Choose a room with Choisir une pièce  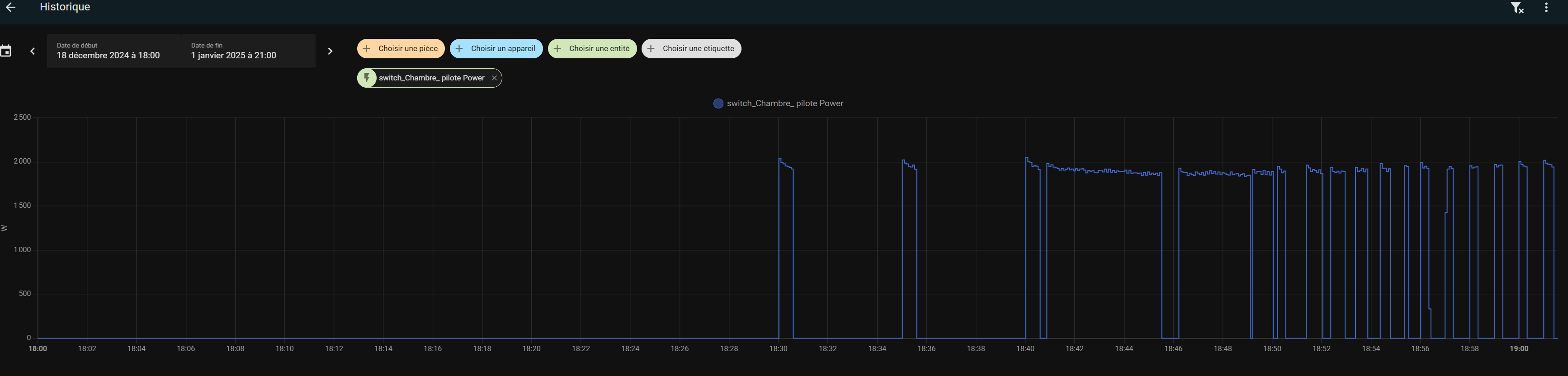point(401,49)
